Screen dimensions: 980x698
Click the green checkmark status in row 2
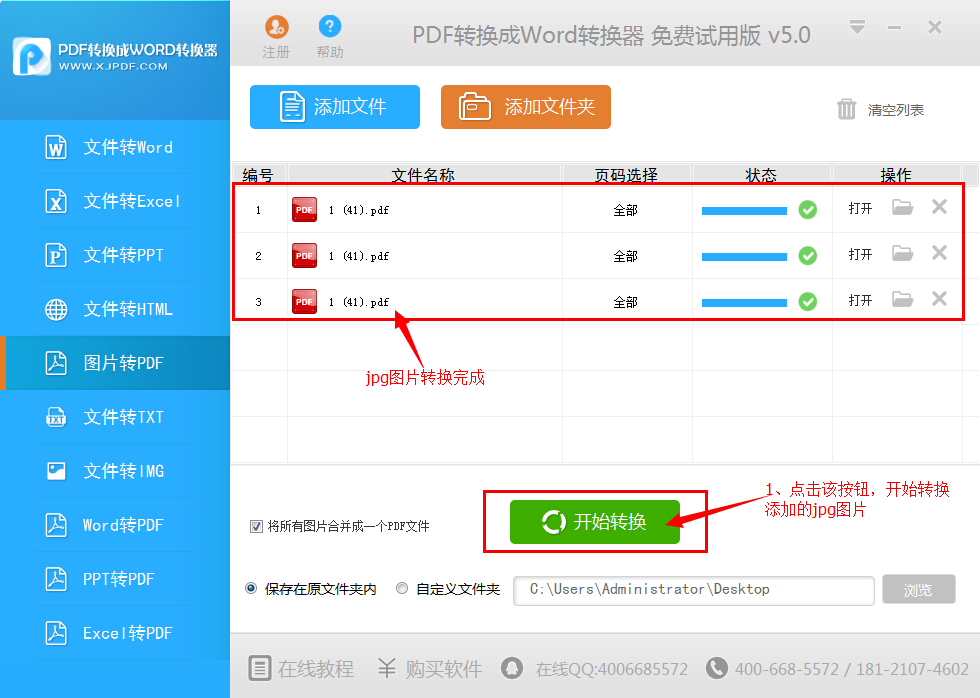808,256
